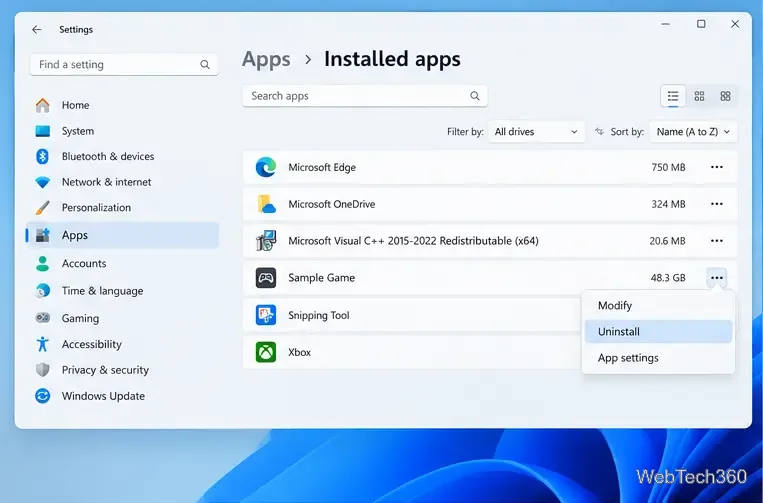Click the Apps breadcrumb link
The width and height of the screenshot is (763, 503).
click(x=266, y=59)
